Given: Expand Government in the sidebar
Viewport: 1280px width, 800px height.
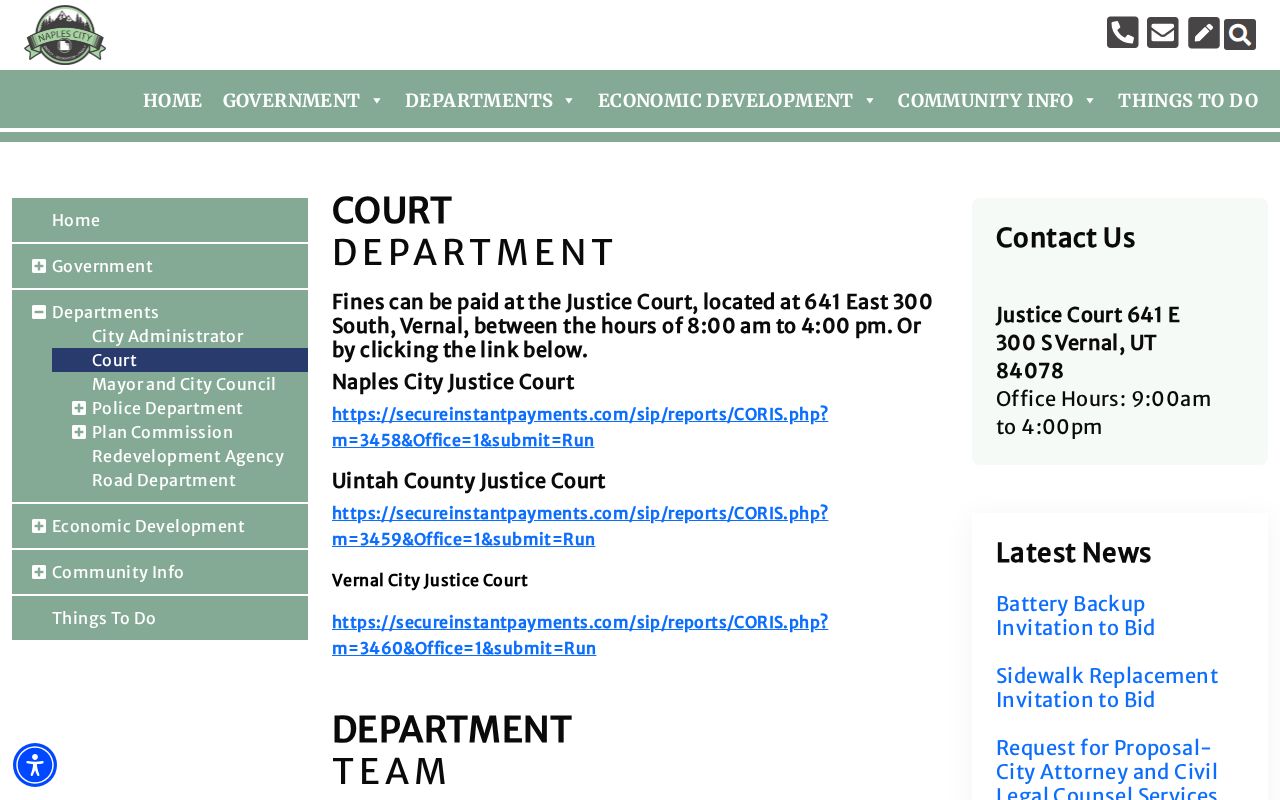Looking at the screenshot, I should pos(39,266).
